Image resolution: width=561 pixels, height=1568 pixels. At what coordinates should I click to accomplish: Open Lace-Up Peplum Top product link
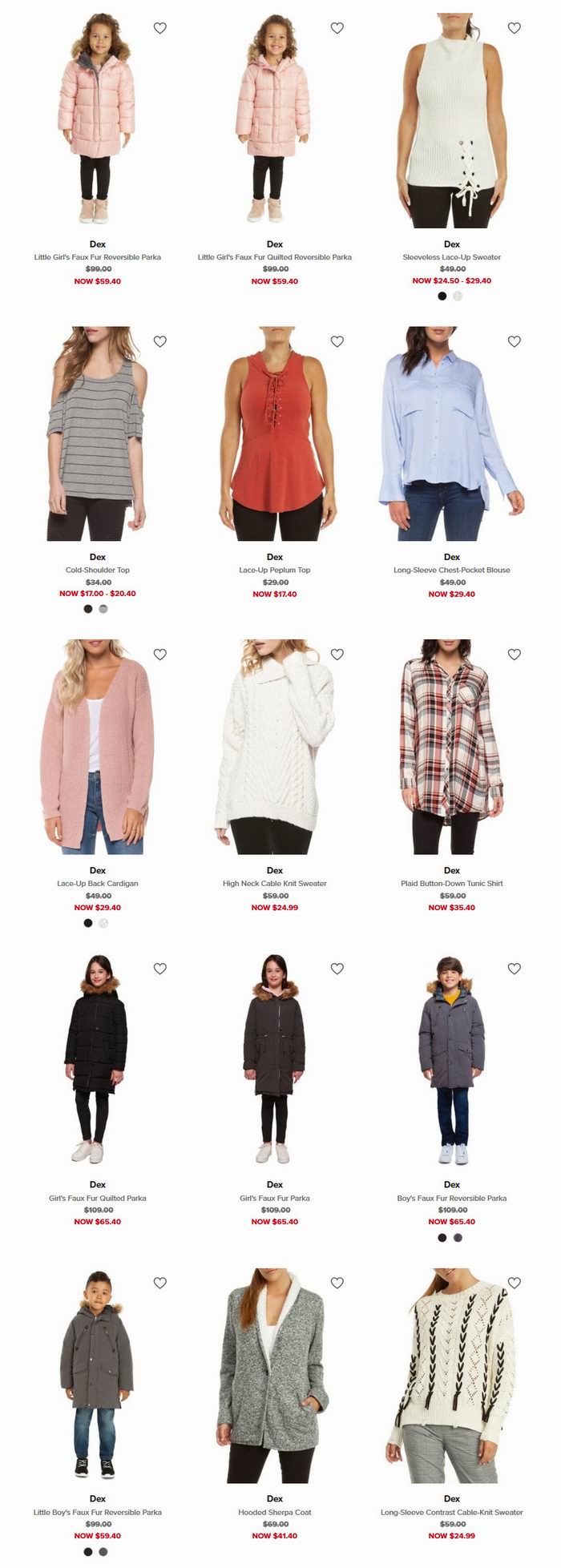coord(275,570)
